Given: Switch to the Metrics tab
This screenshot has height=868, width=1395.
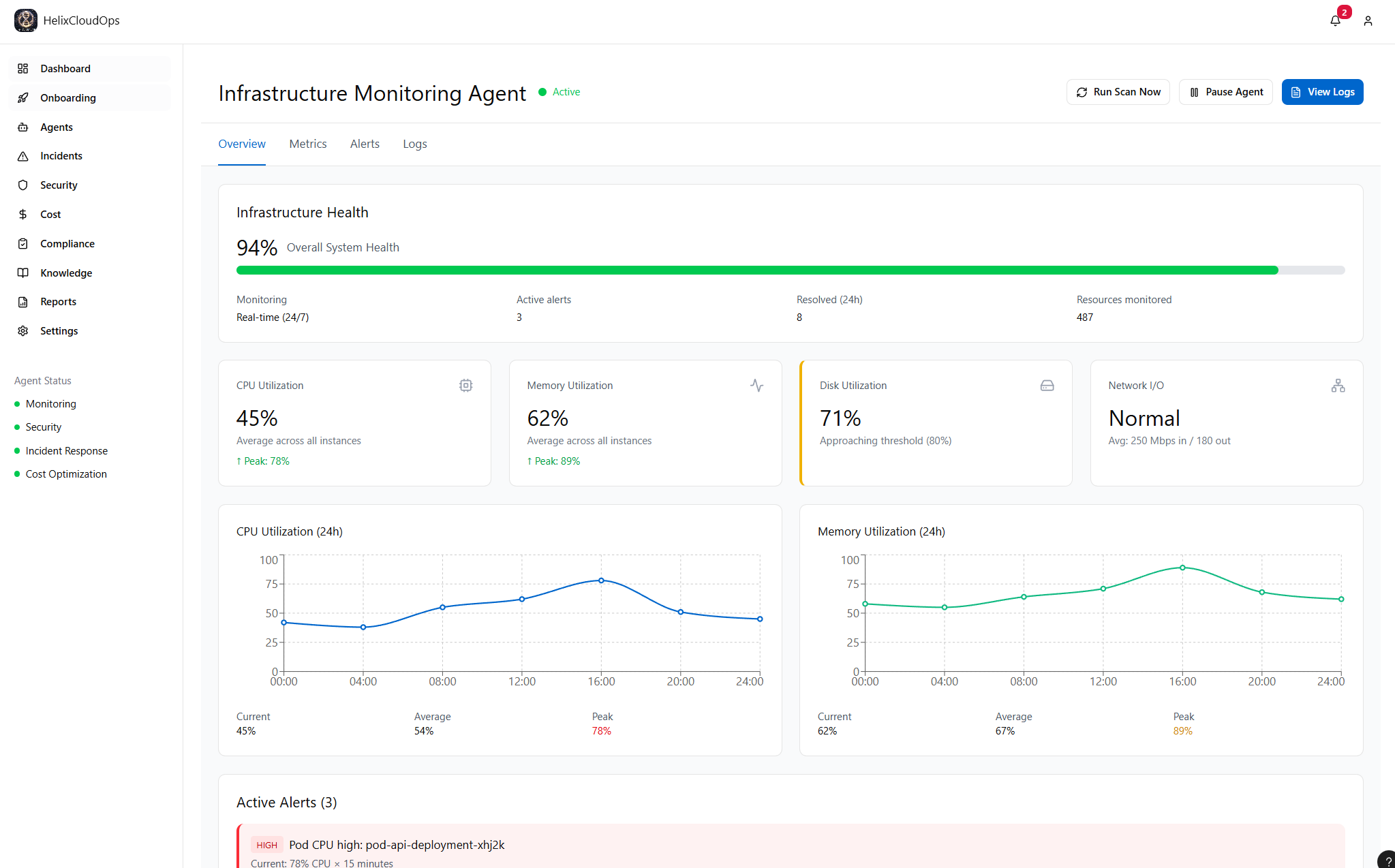Looking at the screenshot, I should click(307, 144).
